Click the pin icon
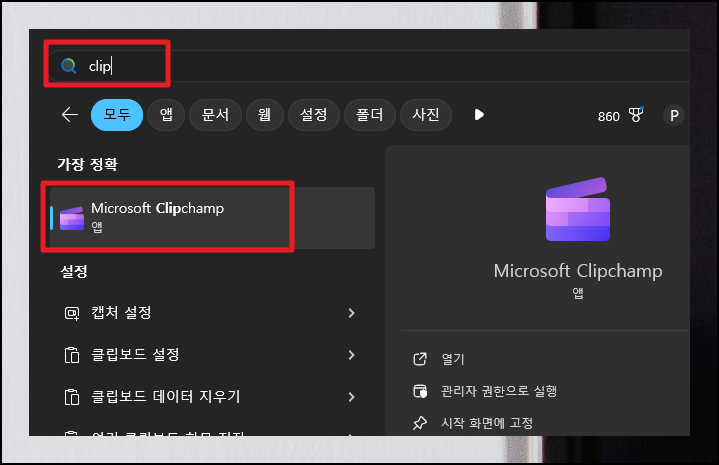 pos(420,423)
